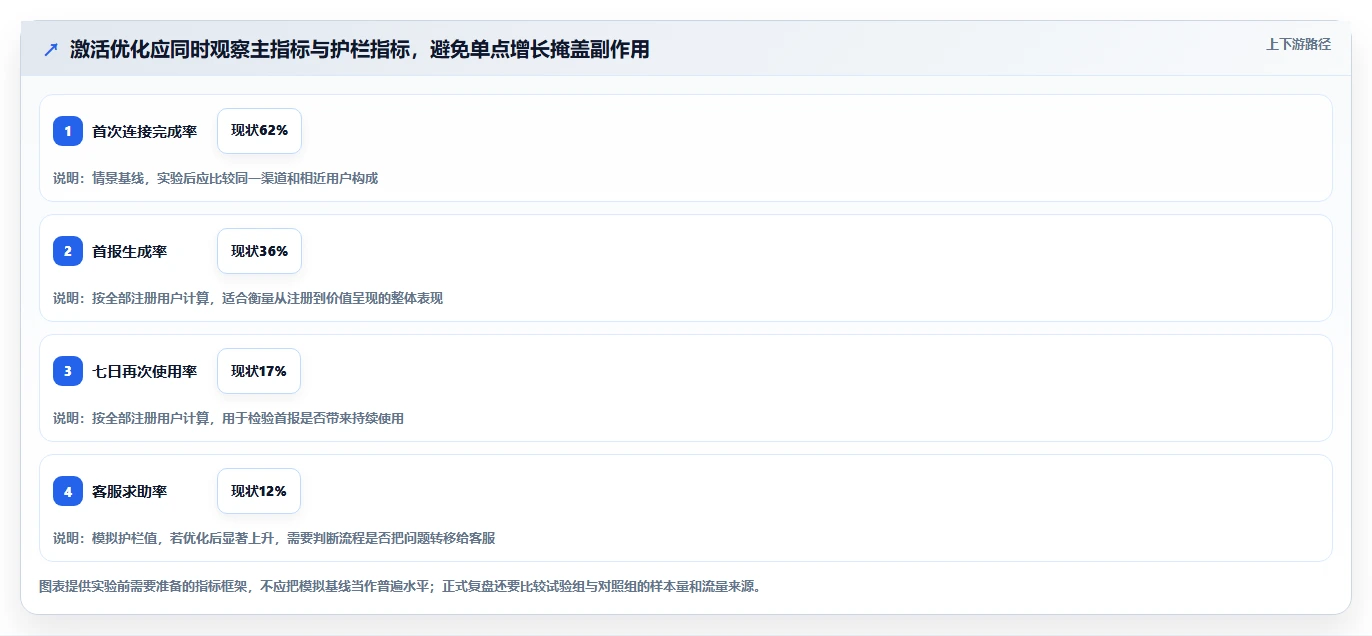
Task: Click the 现状12% value chip
Action: coord(259,491)
